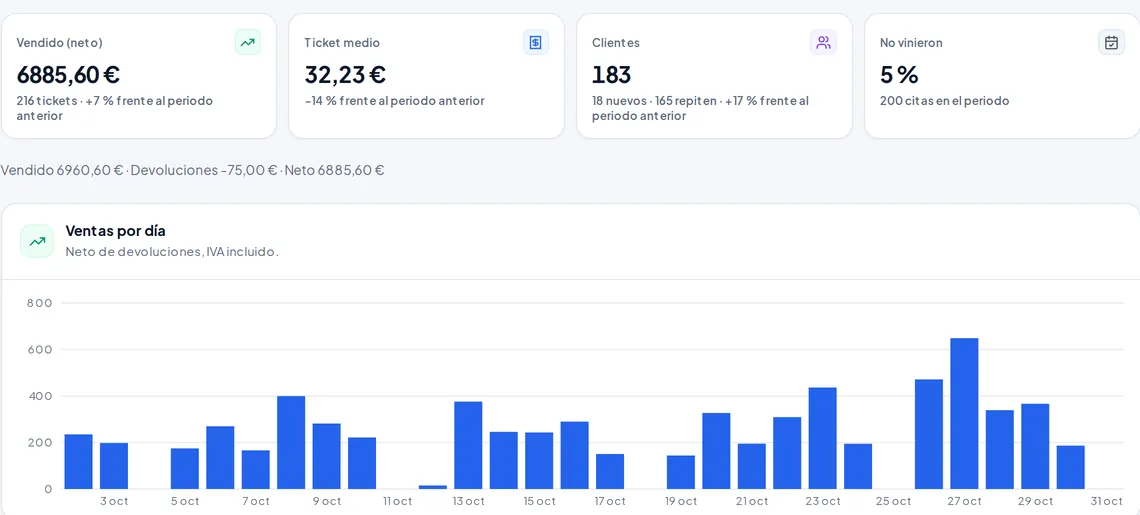Select the 6885,60 € net sales value
Image resolution: width=1140 pixels, height=515 pixels.
[68, 74]
